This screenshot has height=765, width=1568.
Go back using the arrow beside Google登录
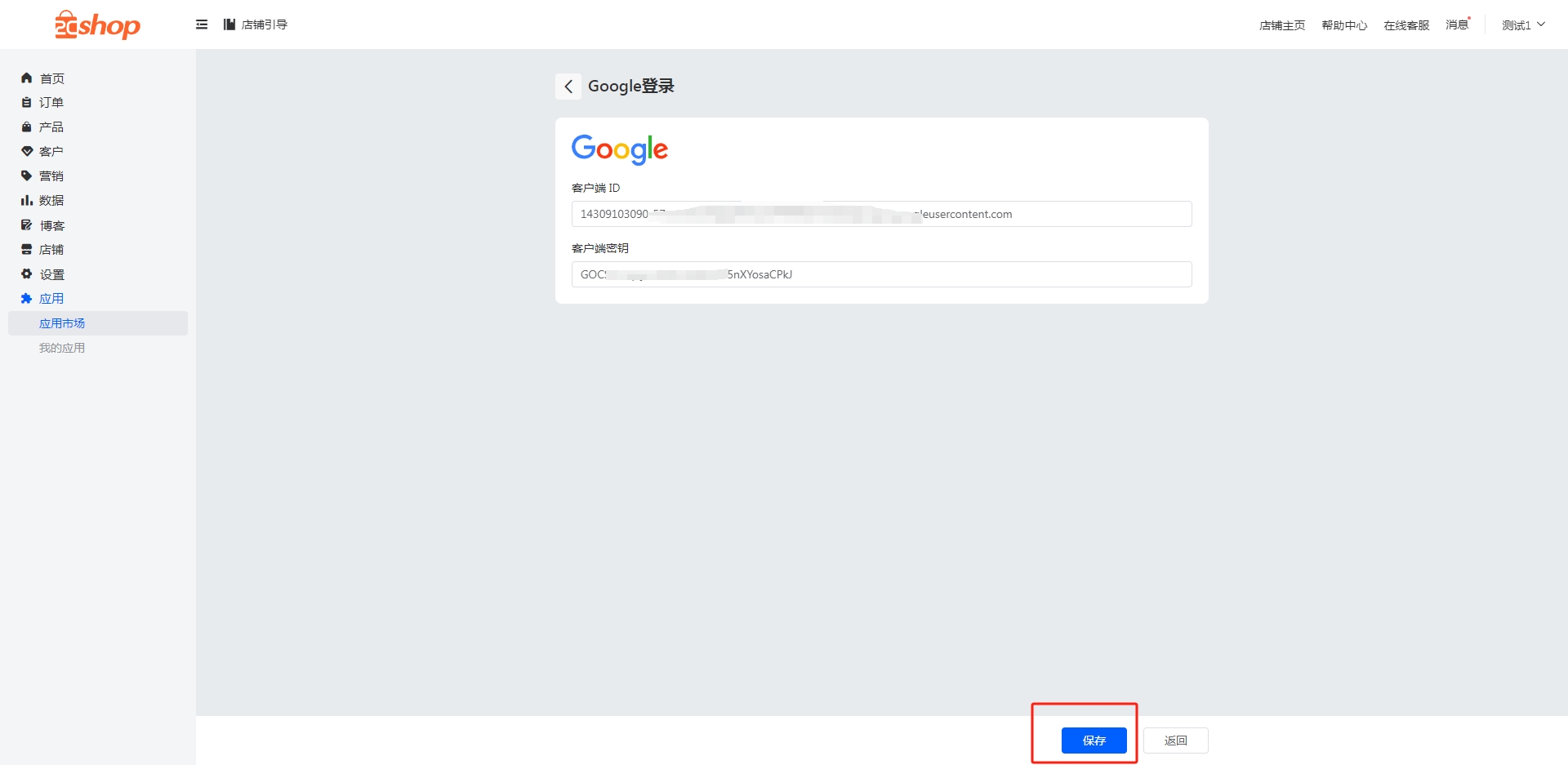pos(568,87)
